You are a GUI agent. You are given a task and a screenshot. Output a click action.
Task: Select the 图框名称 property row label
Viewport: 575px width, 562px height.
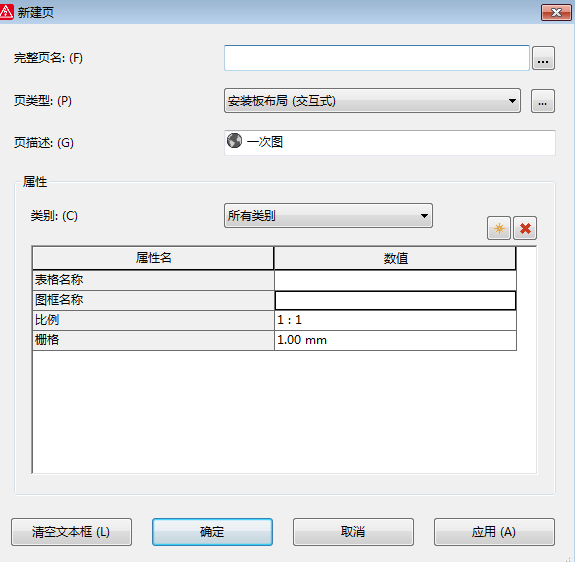click(153, 300)
